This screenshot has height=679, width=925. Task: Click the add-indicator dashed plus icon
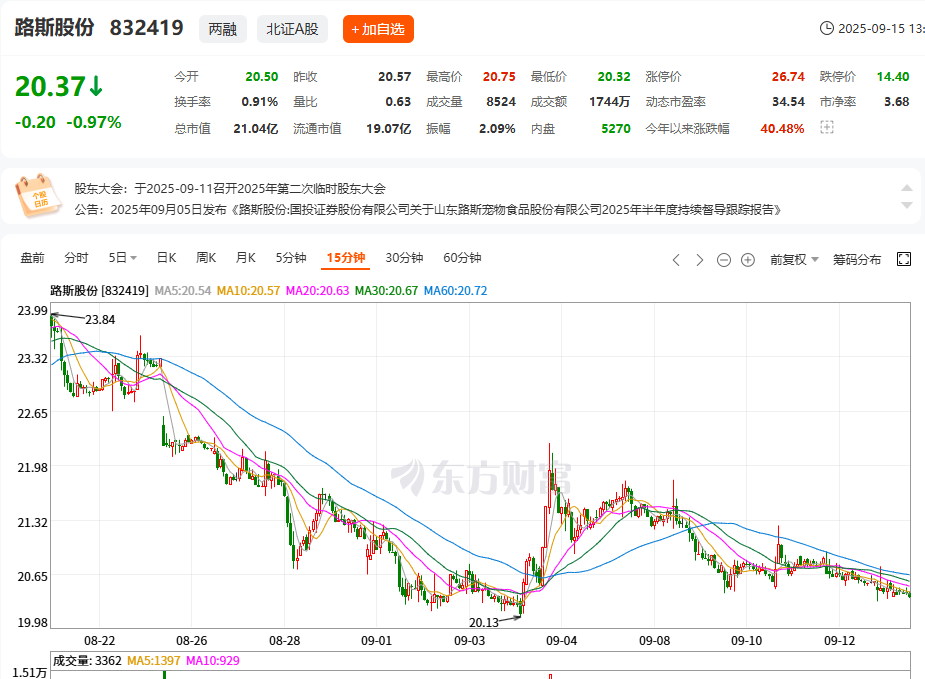point(827,127)
